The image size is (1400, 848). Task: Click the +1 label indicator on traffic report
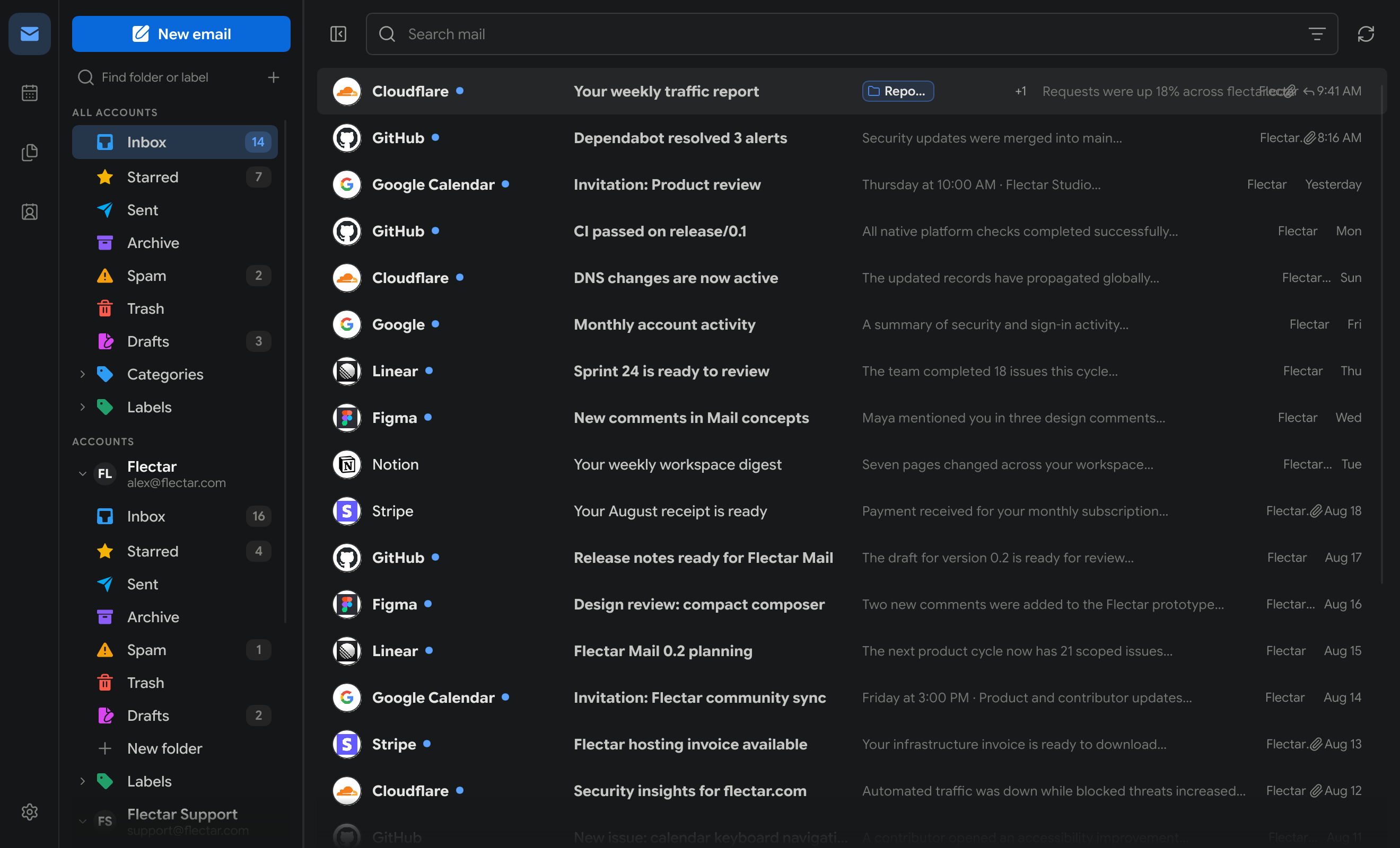(x=1020, y=92)
